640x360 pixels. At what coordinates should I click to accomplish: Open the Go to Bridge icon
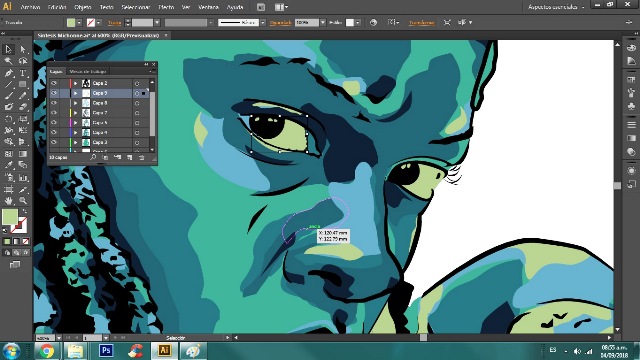(x=261, y=7)
